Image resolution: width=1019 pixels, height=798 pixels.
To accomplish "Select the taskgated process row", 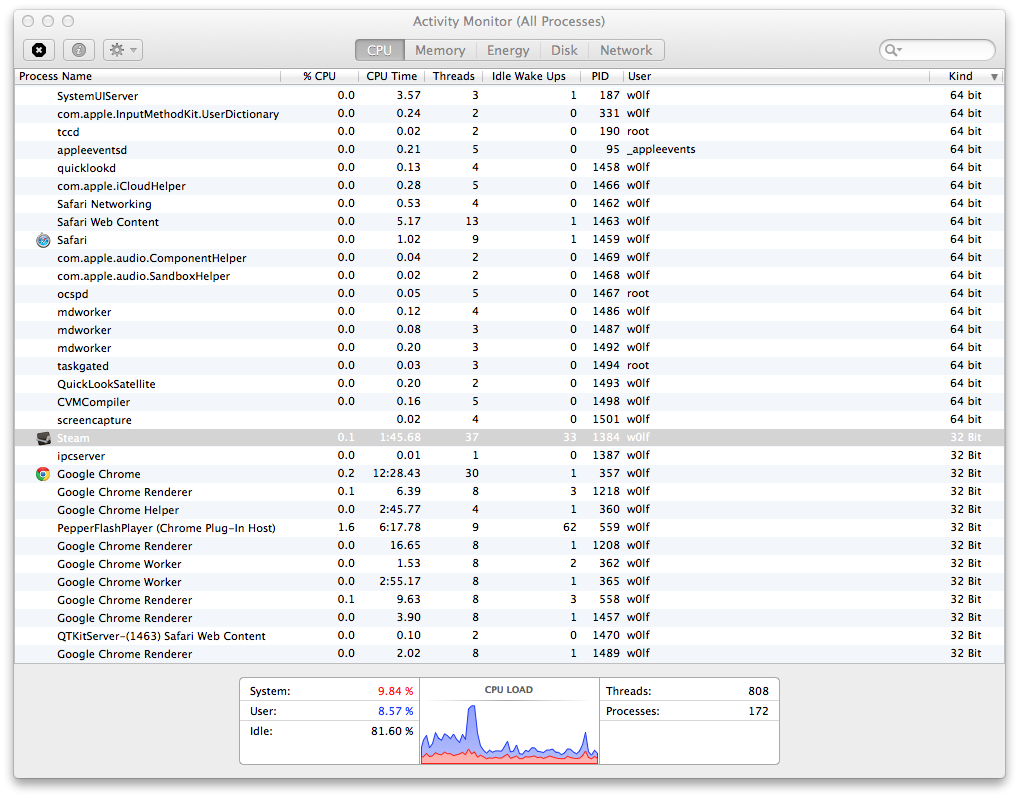I will point(510,366).
